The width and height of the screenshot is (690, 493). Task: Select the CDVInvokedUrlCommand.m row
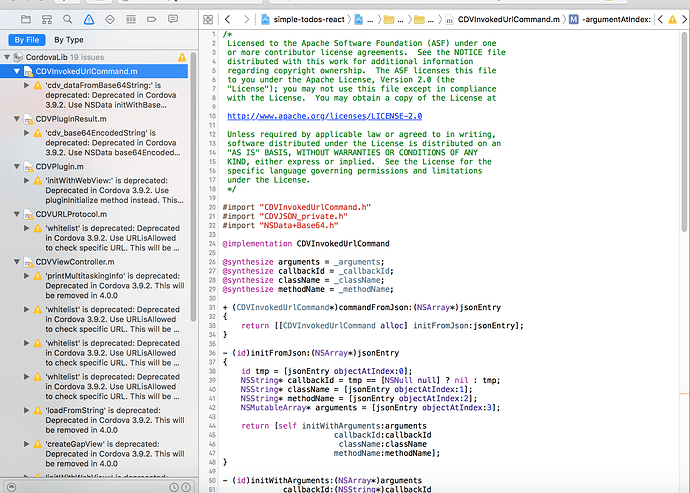click(94, 71)
